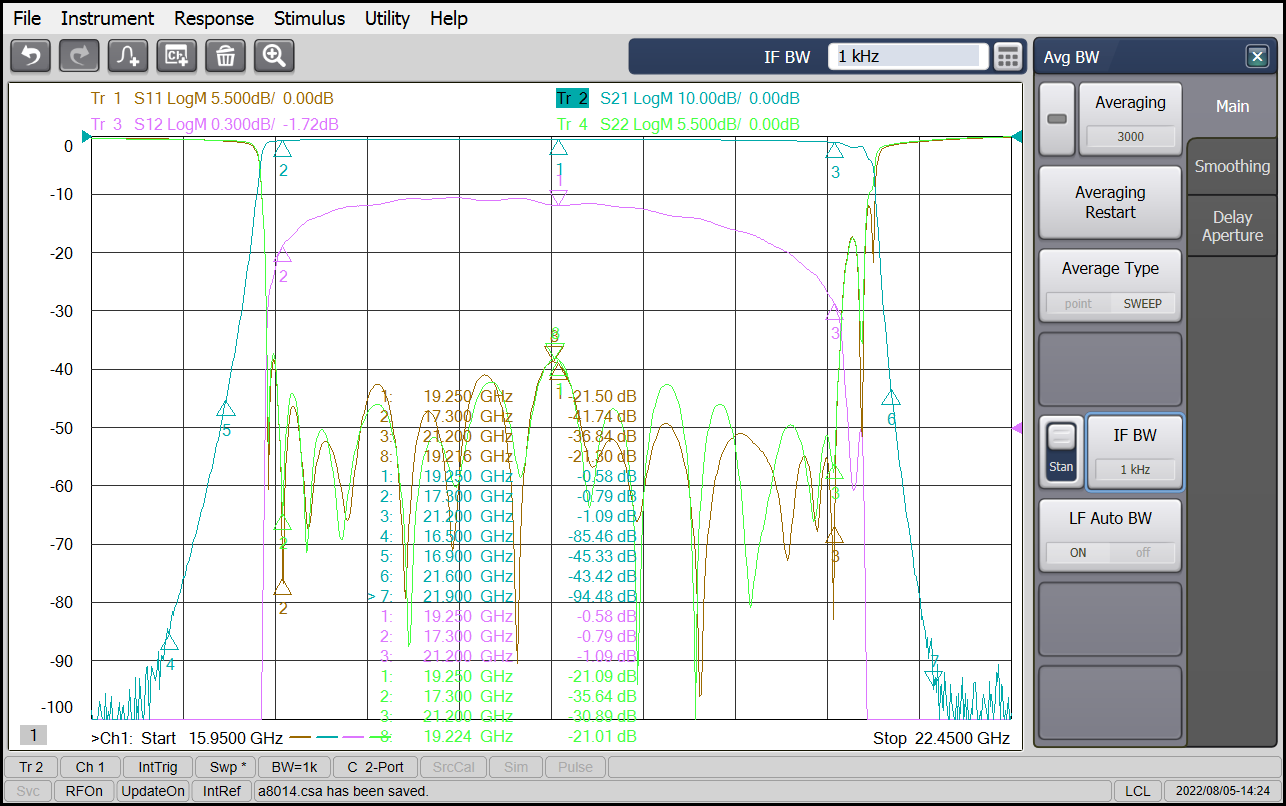Click the magnifier zoom icon
1286x806 pixels.
274,56
